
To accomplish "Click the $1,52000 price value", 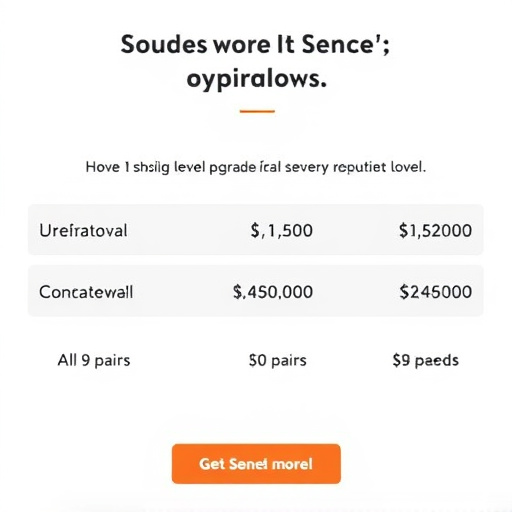I will tap(435, 231).
